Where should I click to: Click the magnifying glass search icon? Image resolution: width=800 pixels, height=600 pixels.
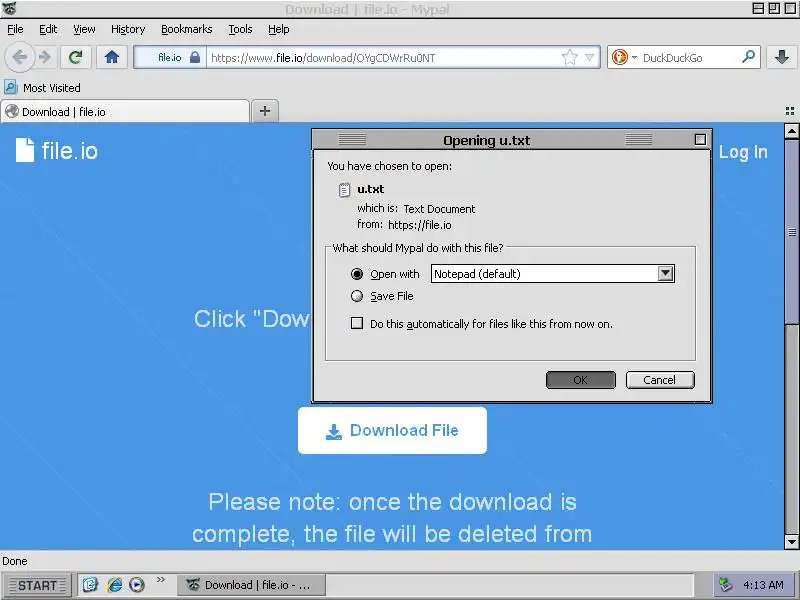coord(748,57)
